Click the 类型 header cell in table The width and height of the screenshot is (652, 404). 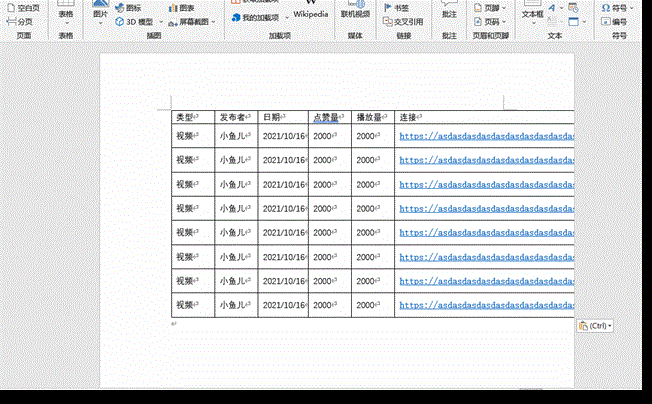pos(186,117)
